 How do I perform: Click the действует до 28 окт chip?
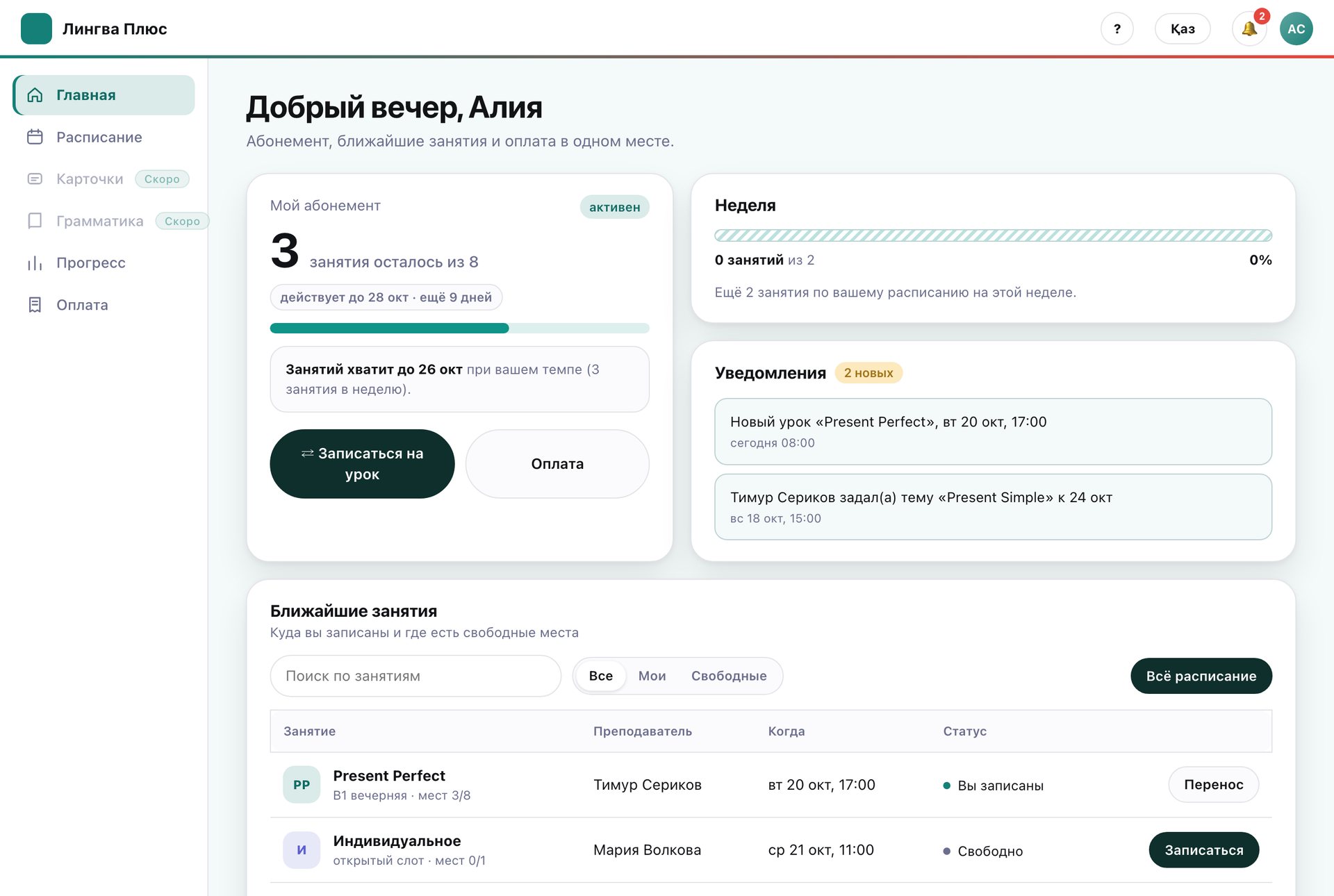point(386,297)
